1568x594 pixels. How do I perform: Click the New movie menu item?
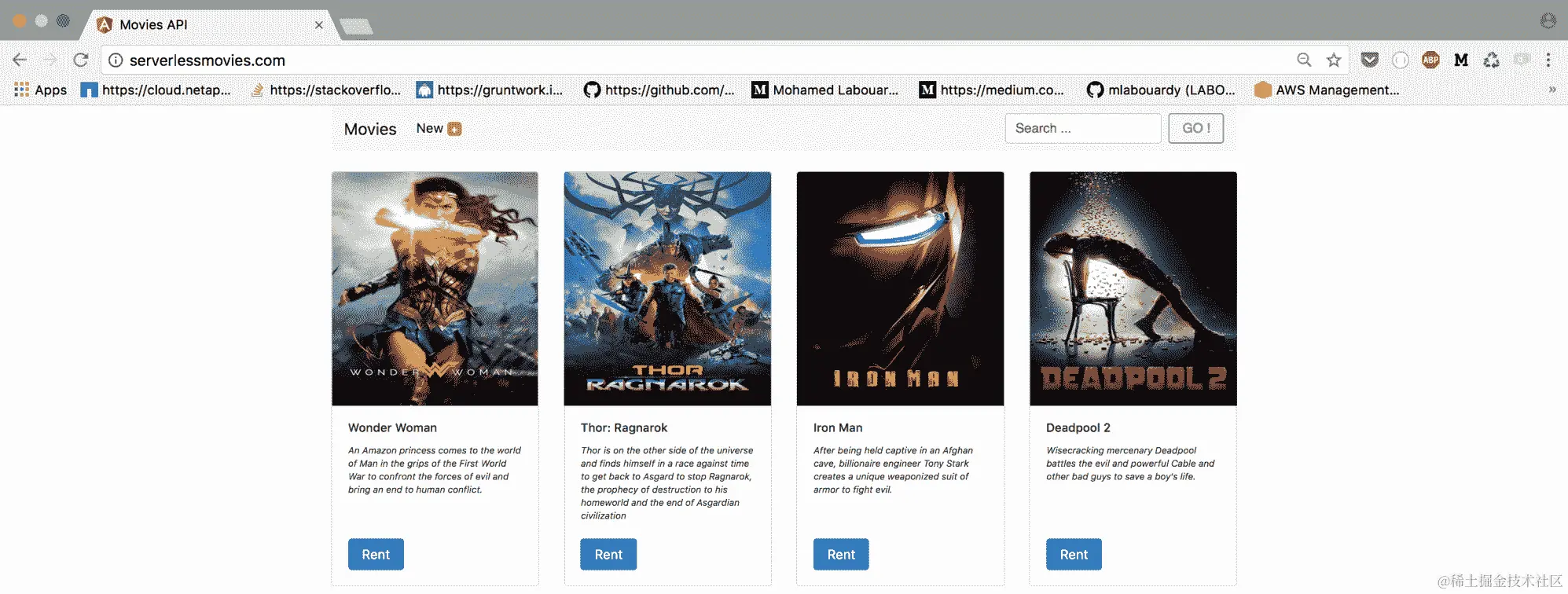pos(439,128)
